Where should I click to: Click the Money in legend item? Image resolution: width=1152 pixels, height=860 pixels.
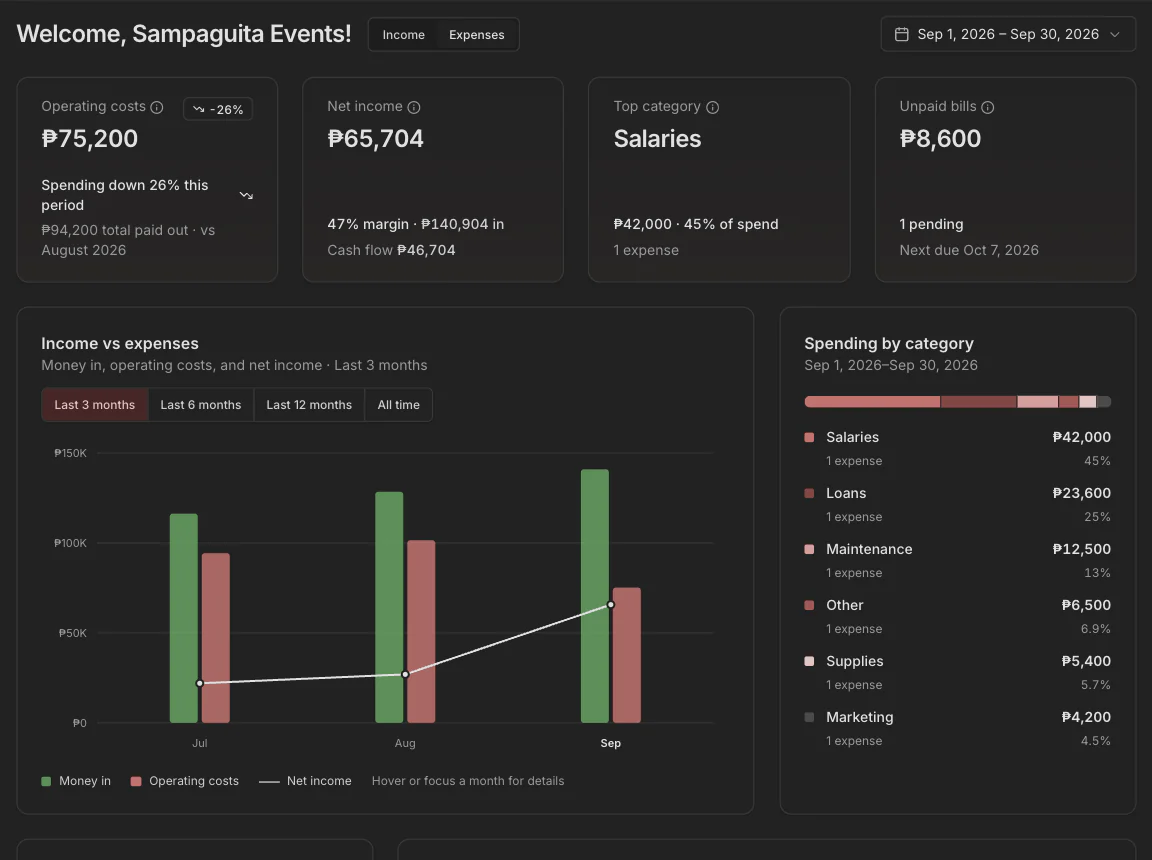pyautogui.click(x=76, y=781)
